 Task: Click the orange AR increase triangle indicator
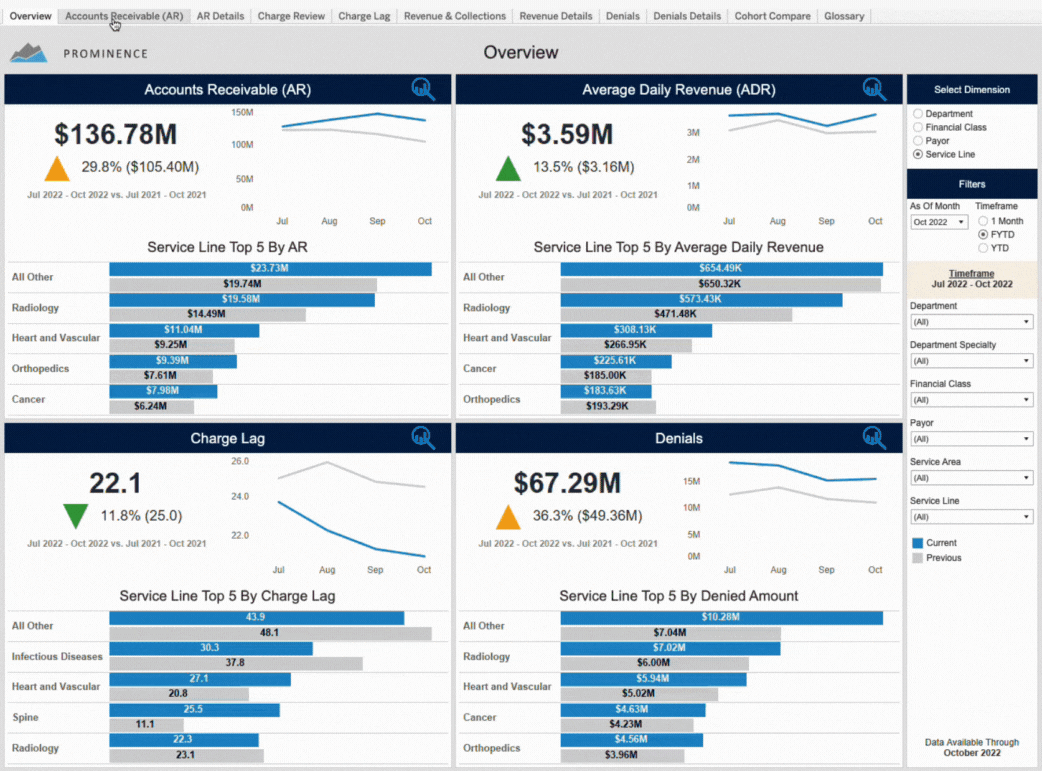point(57,168)
